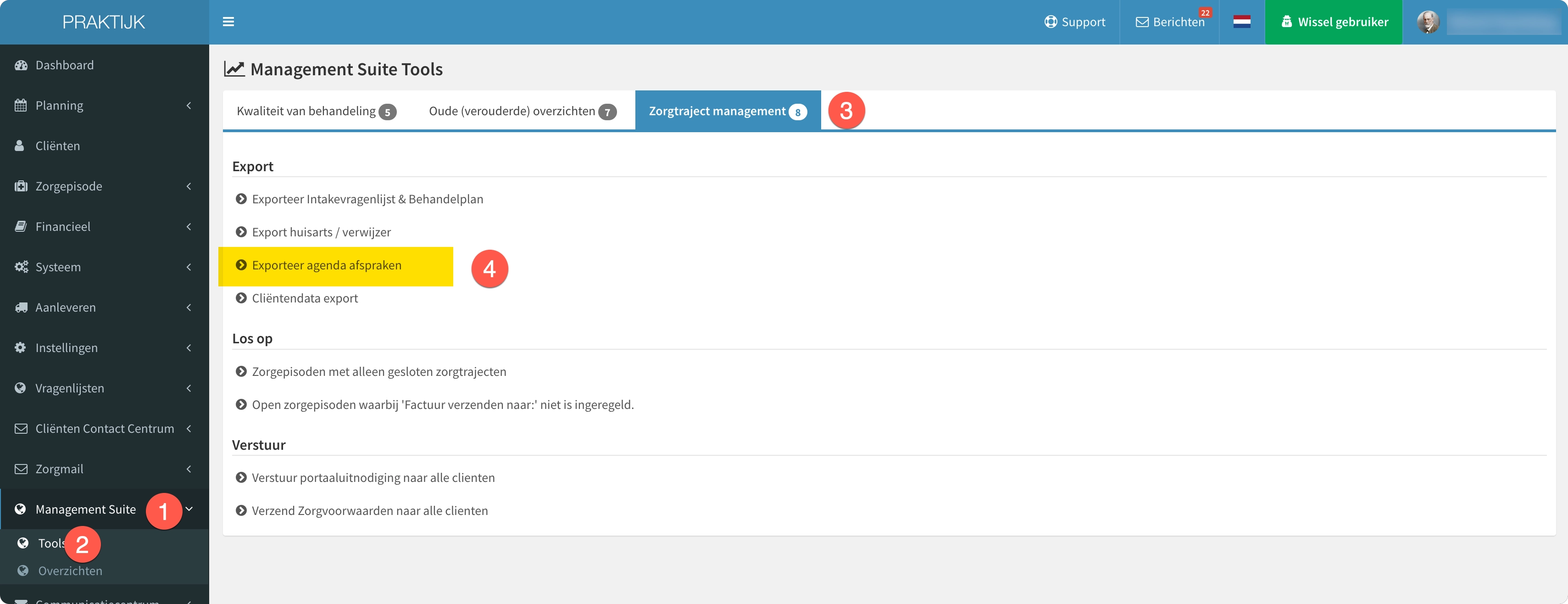The height and width of the screenshot is (604, 1568).
Task: Click the Zorgepisode medkit icon
Action: pos(21,186)
